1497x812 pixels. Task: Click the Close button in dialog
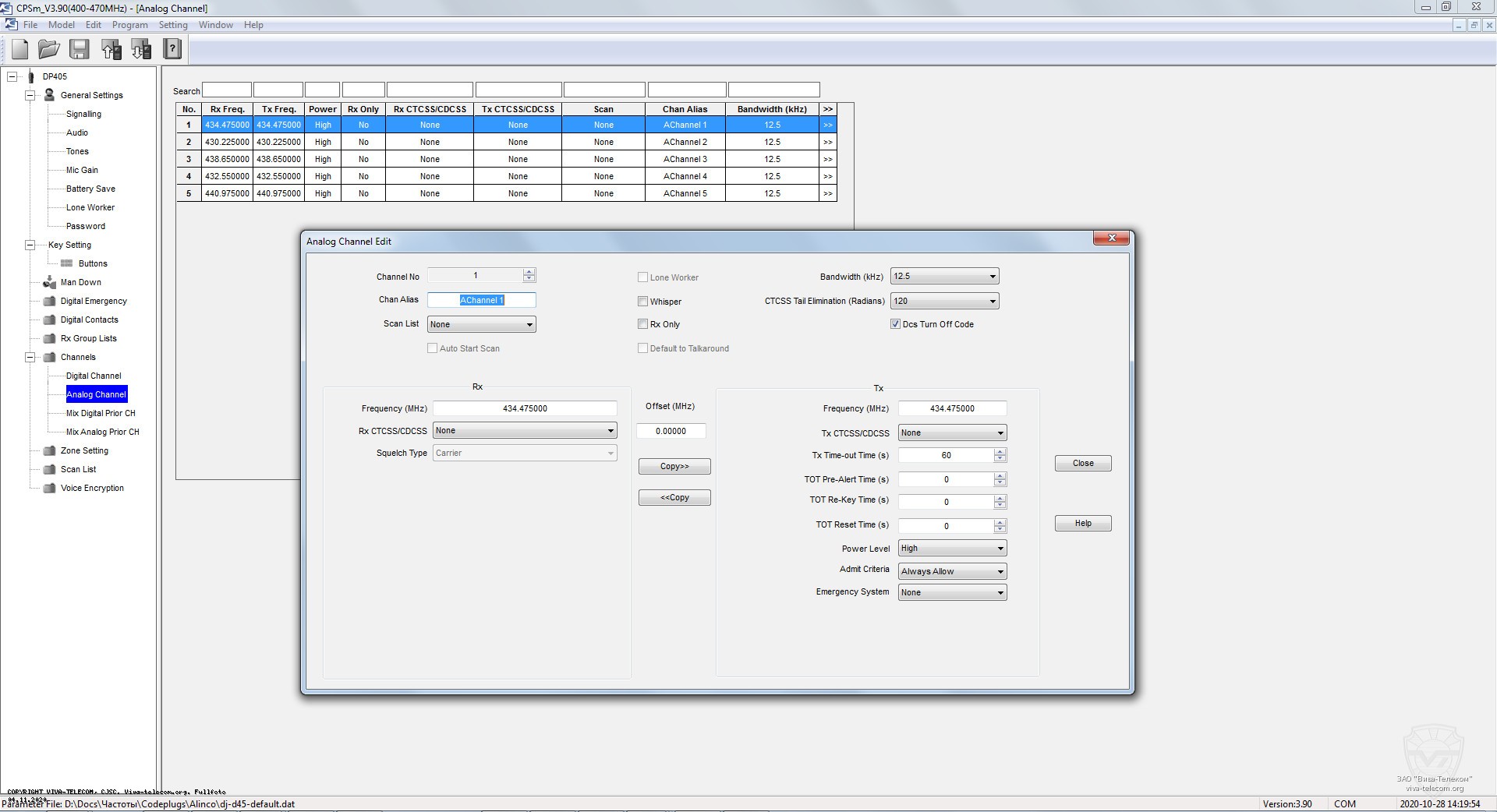coord(1082,464)
